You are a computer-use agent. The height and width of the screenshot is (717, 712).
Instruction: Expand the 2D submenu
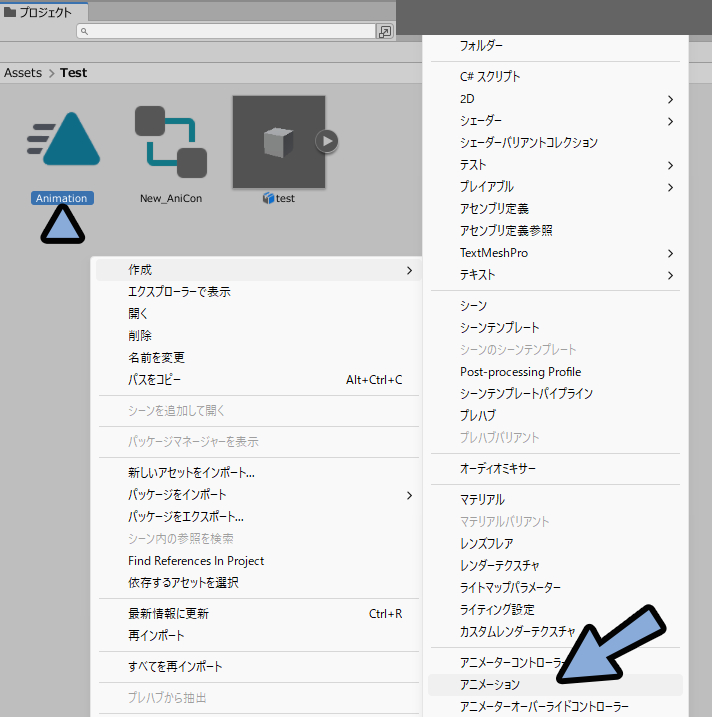click(555, 99)
